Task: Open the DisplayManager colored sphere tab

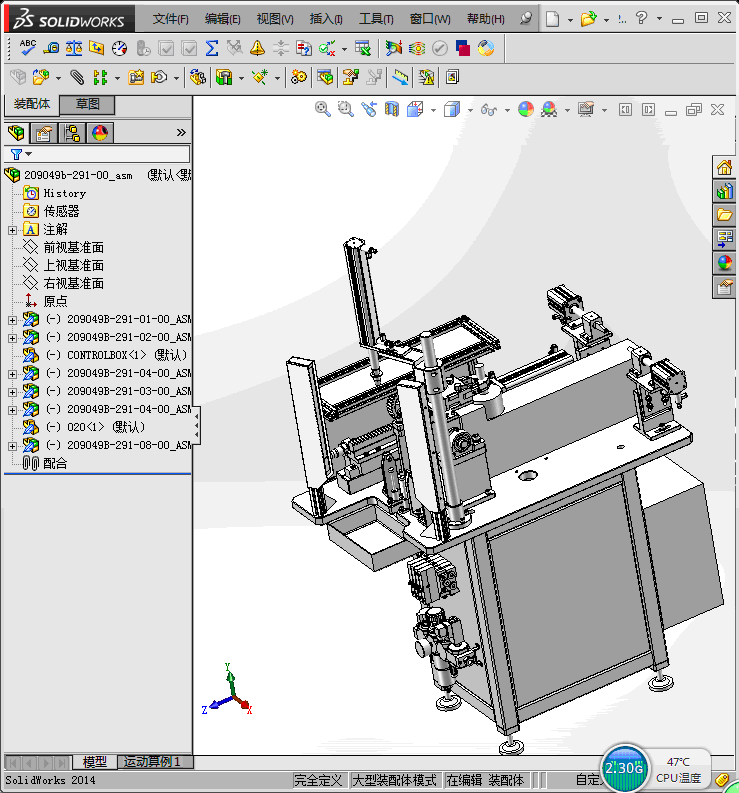Action: click(x=100, y=133)
